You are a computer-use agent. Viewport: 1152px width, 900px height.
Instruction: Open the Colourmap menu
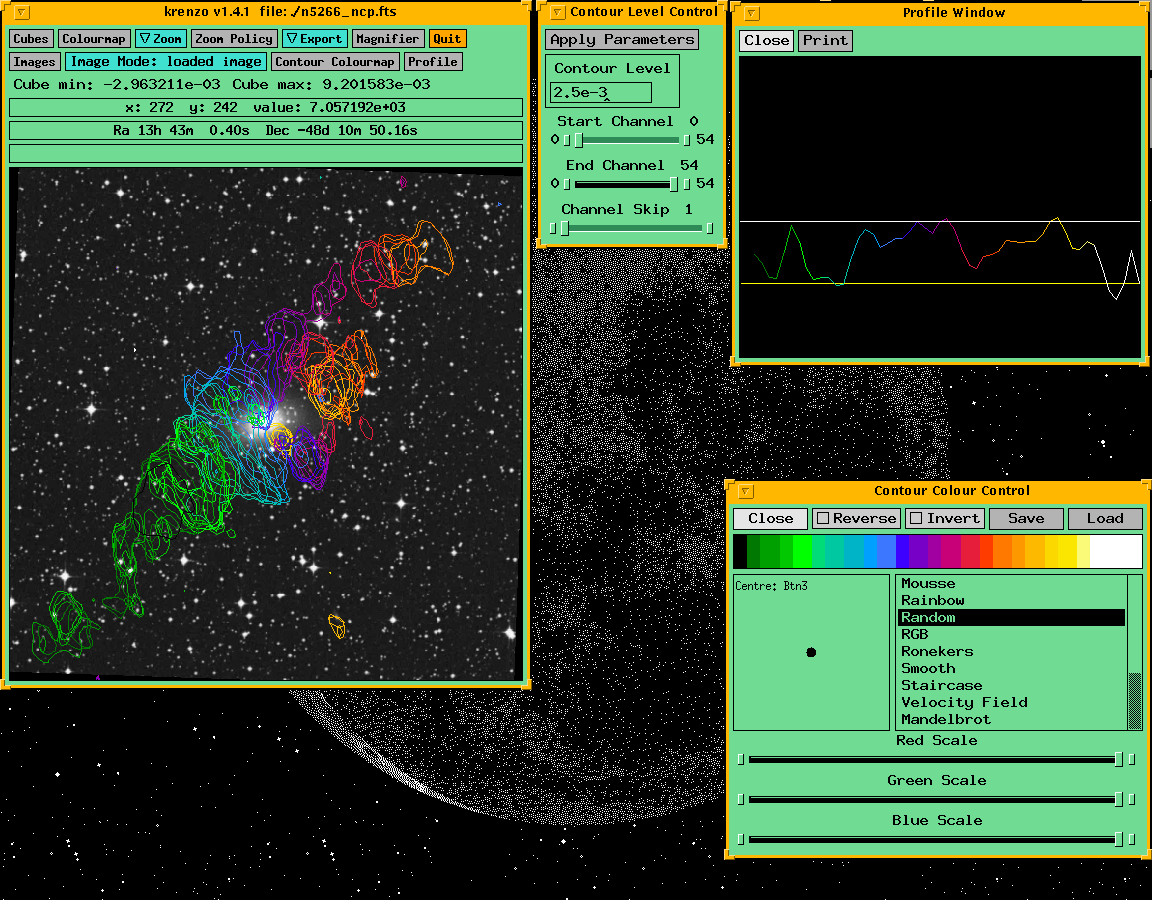click(94, 39)
